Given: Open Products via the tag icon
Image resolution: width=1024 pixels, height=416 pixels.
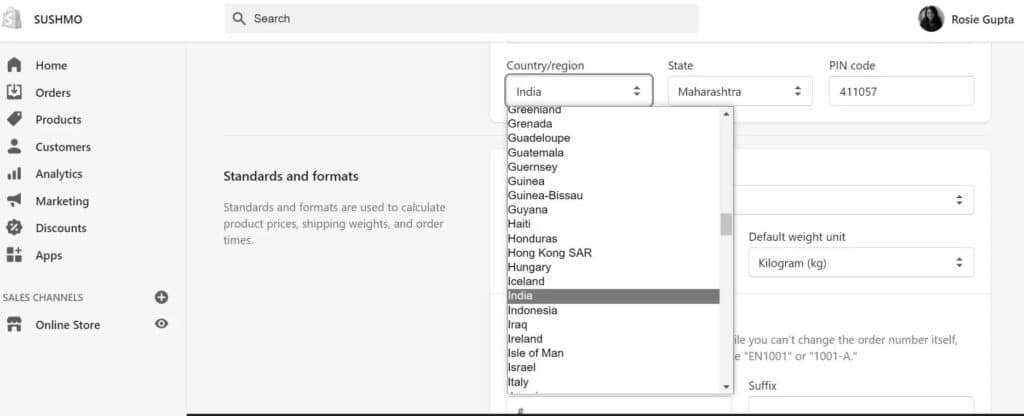Looking at the screenshot, I should (x=14, y=120).
